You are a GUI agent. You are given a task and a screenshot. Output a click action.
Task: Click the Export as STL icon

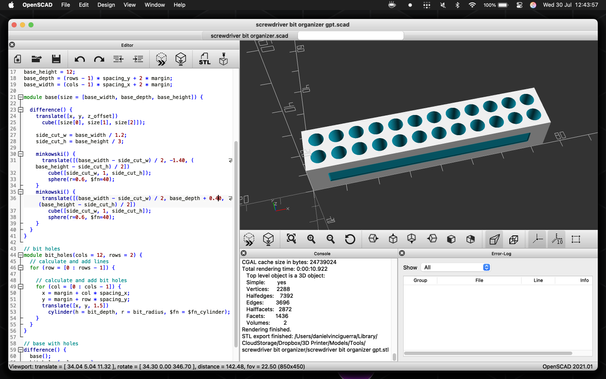[204, 59]
